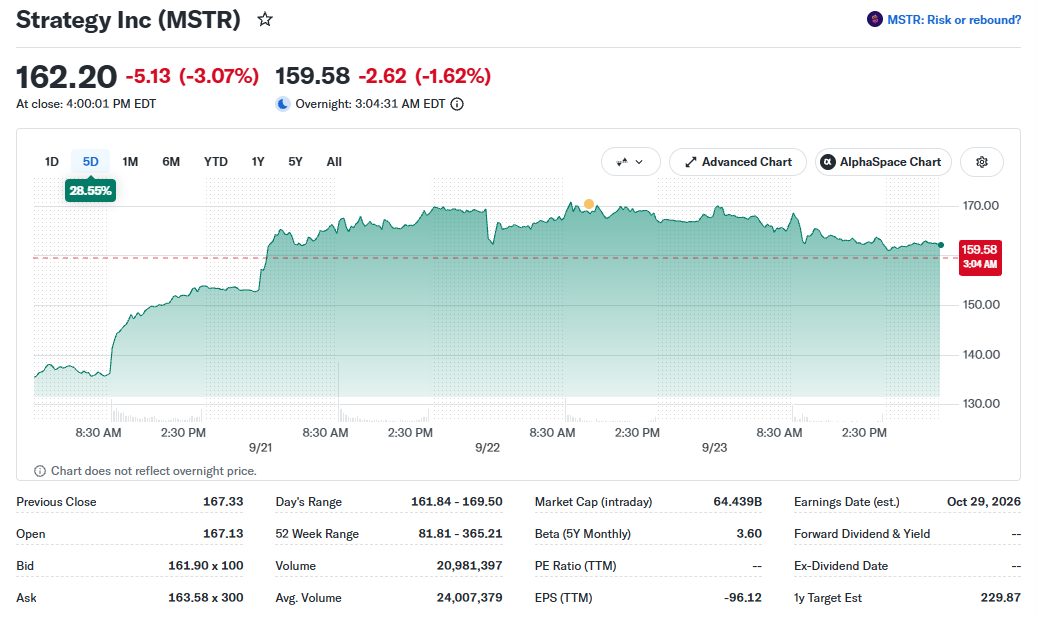Select the 1D time range
Screen dimensions: 1038x618
coord(52,162)
